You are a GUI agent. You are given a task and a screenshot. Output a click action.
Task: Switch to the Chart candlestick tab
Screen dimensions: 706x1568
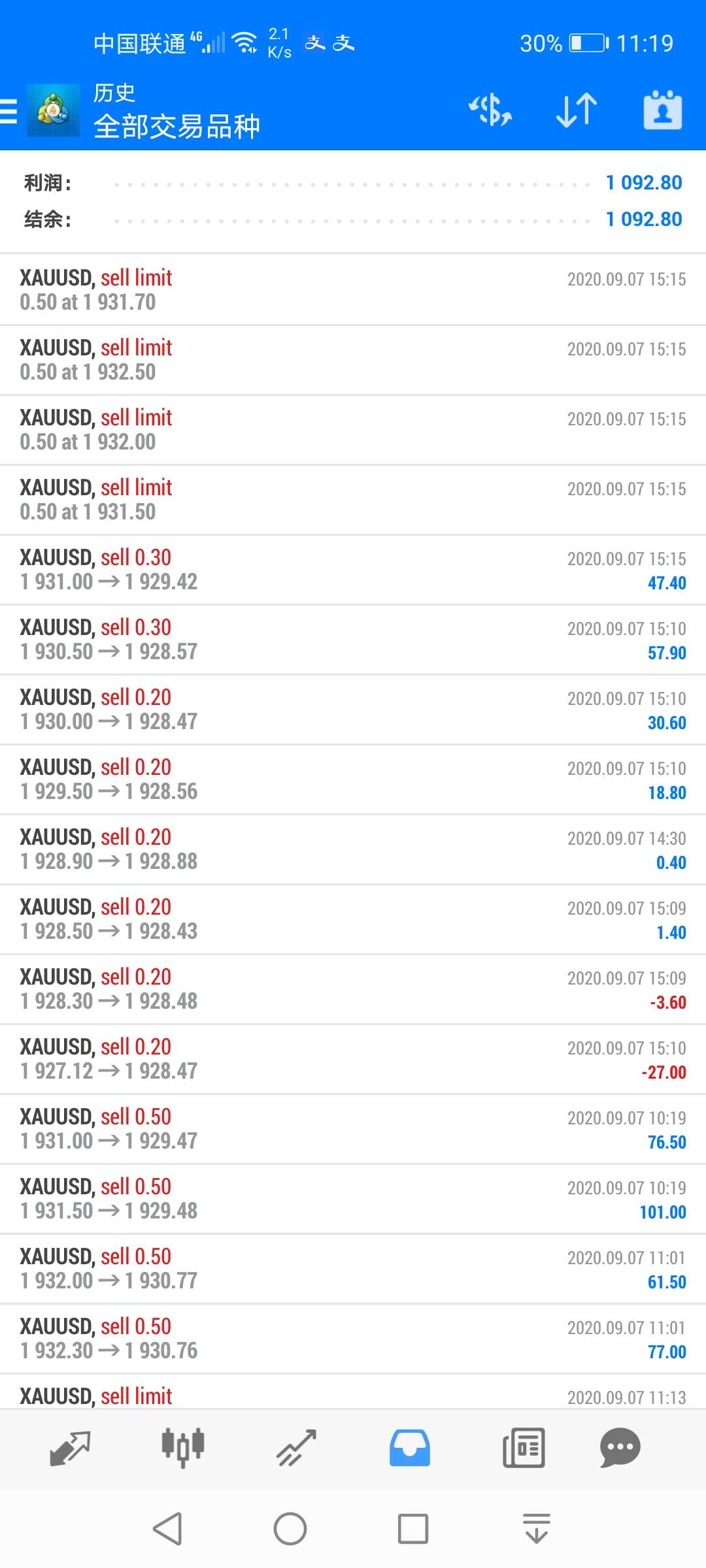point(183,1448)
